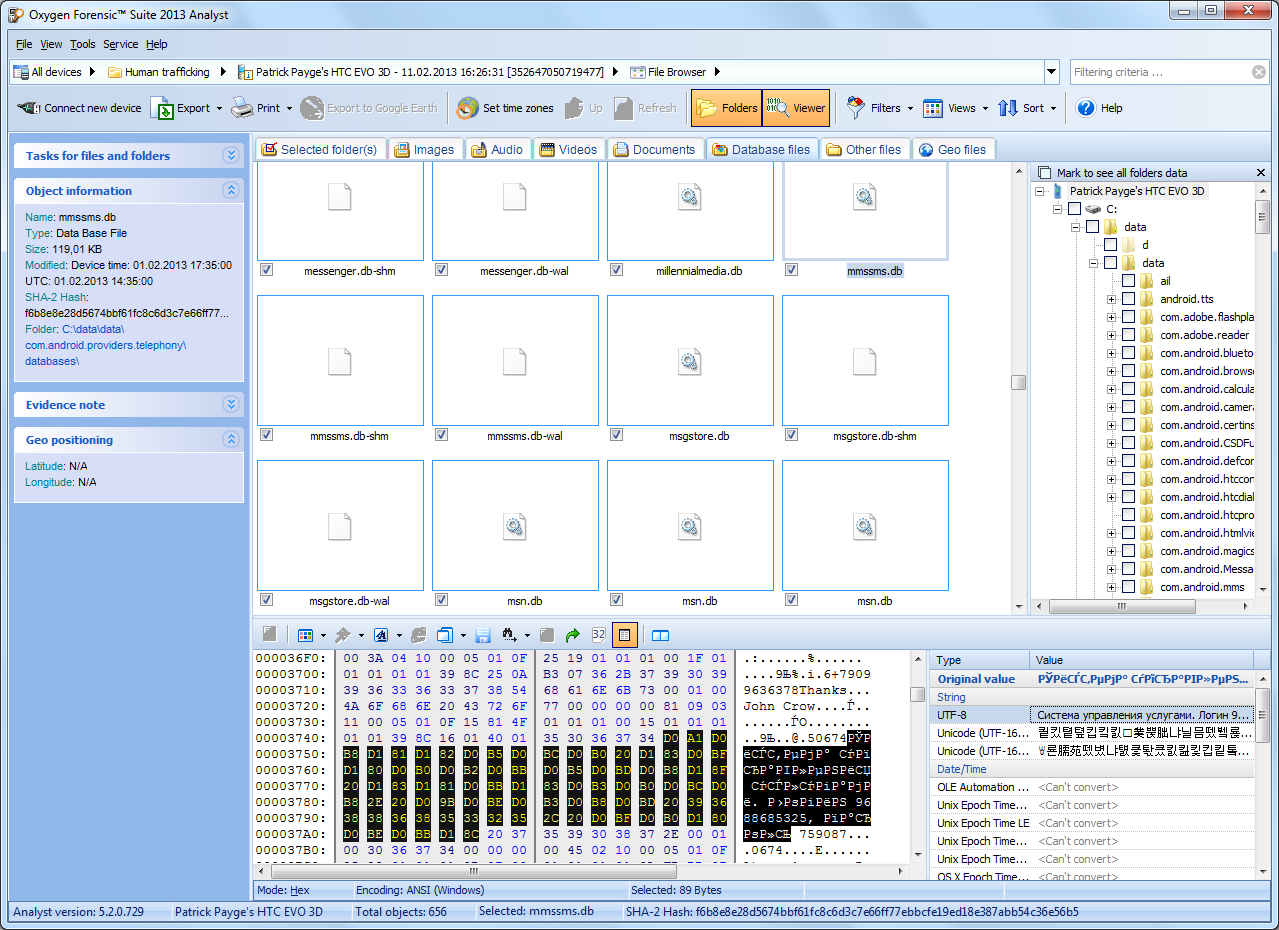The image size is (1279, 930).
Task: Click the Up navigation icon
Action: [574, 108]
